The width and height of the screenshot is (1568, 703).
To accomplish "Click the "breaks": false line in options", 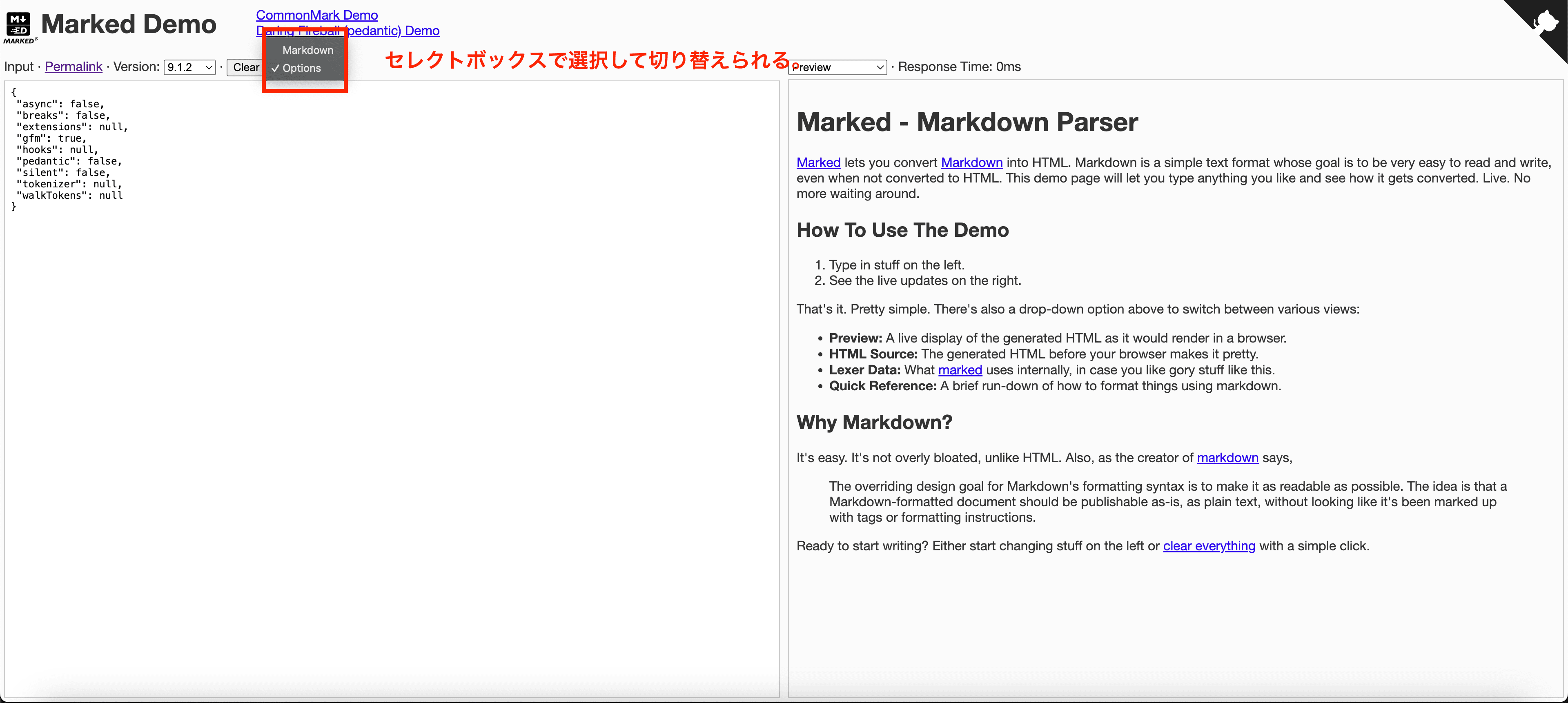I will point(63,116).
